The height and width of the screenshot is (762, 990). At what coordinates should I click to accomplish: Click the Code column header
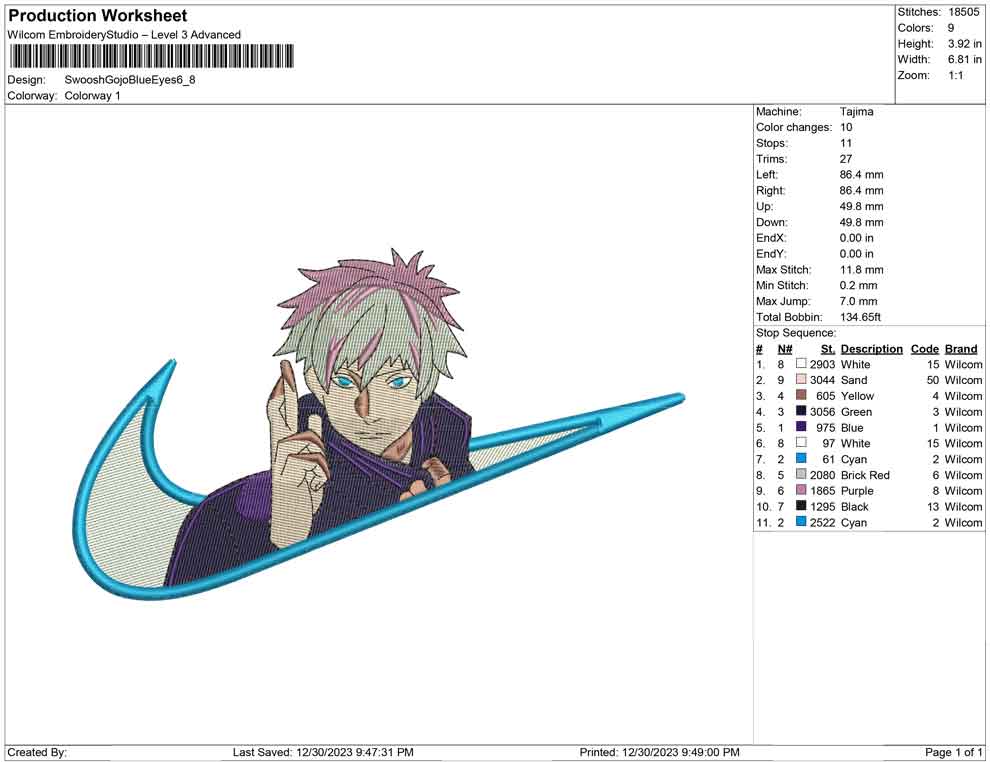coord(925,348)
